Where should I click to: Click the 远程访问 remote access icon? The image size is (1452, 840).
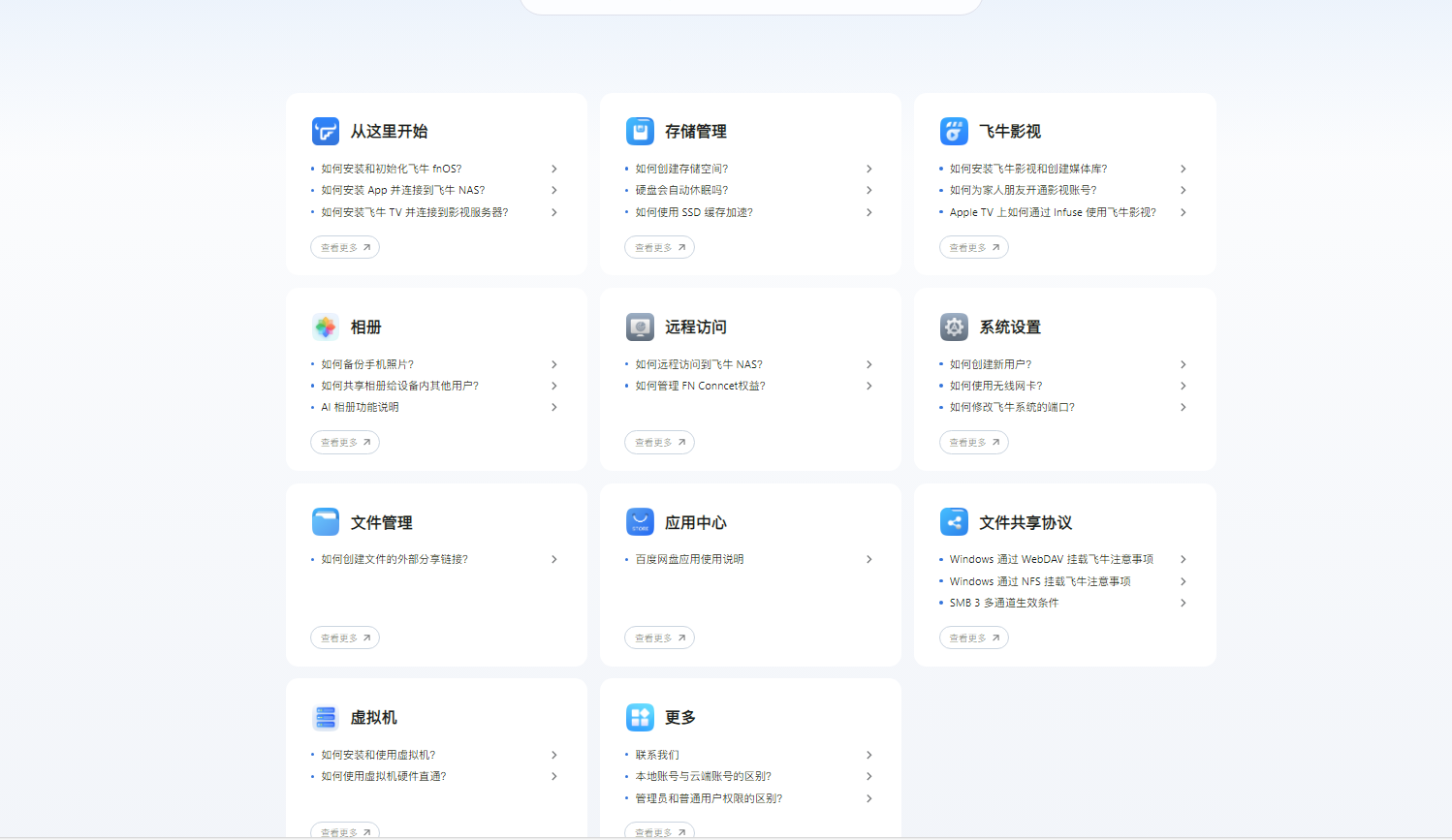tap(640, 327)
